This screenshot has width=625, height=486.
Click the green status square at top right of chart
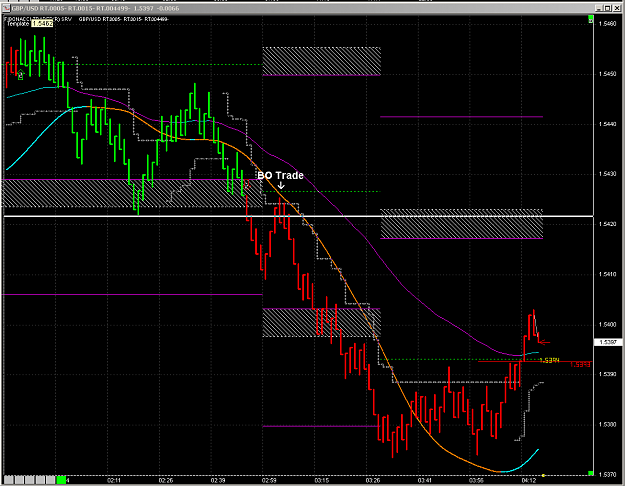[590, 19]
